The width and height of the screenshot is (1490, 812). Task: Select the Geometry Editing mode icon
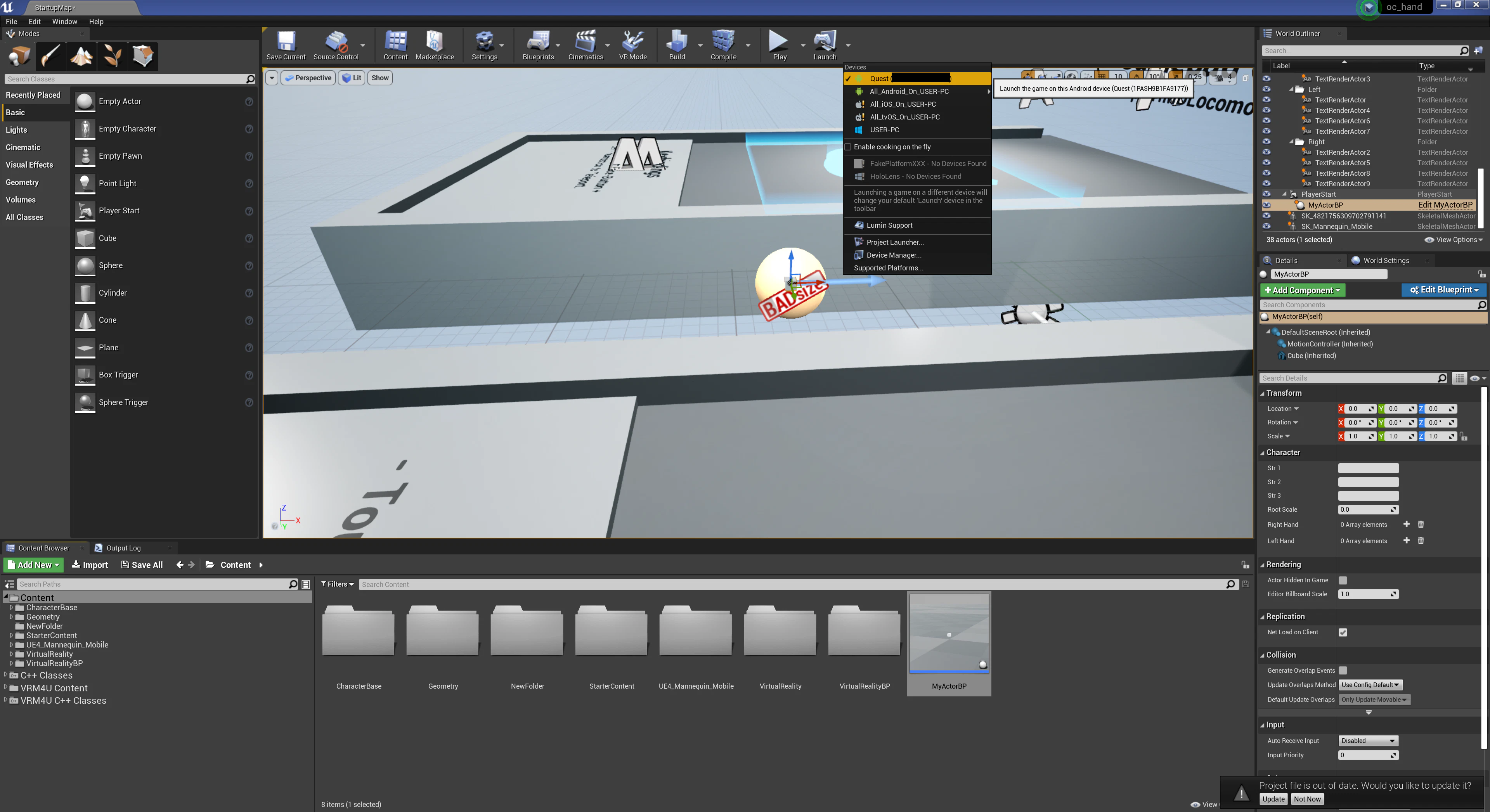point(143,56)
